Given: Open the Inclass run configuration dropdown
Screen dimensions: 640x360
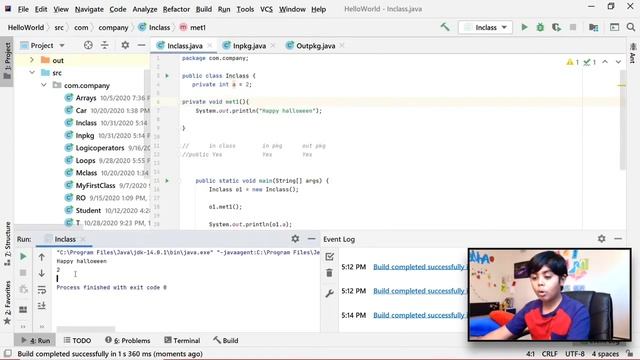Looking at the screenshot, I should 485,27.
